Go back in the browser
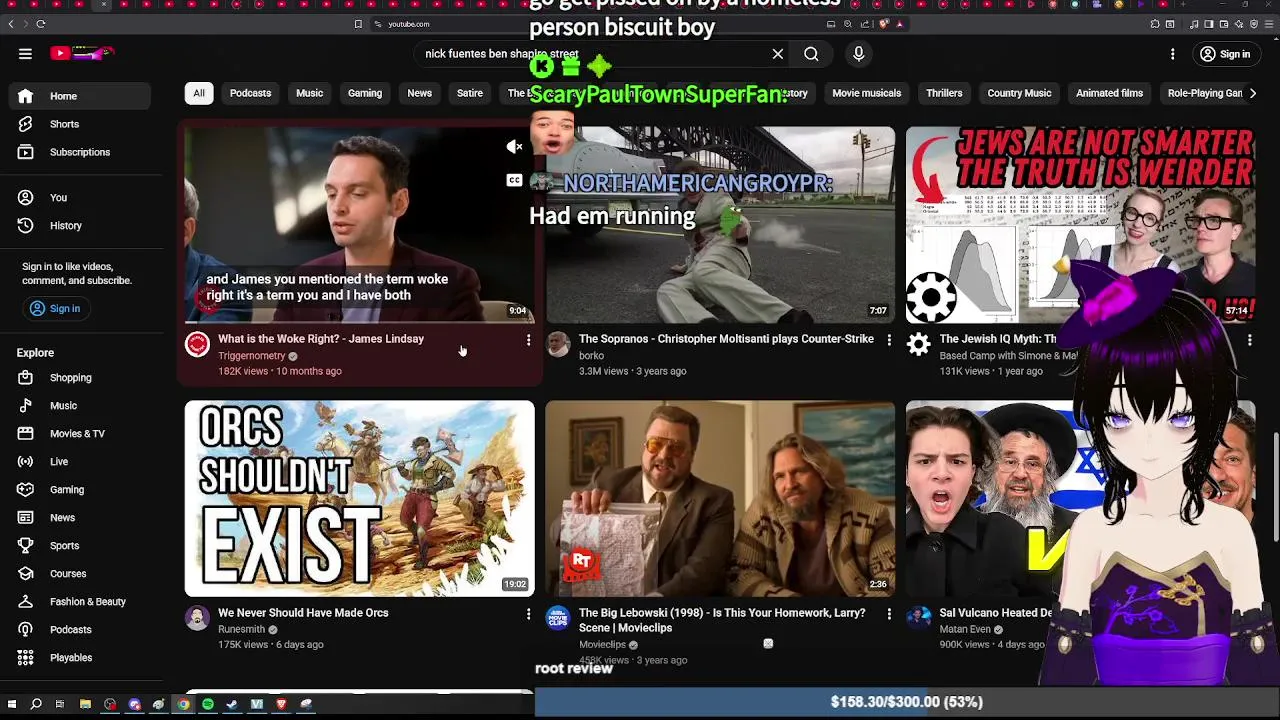 pyautogui.click(x=11, y=24)
